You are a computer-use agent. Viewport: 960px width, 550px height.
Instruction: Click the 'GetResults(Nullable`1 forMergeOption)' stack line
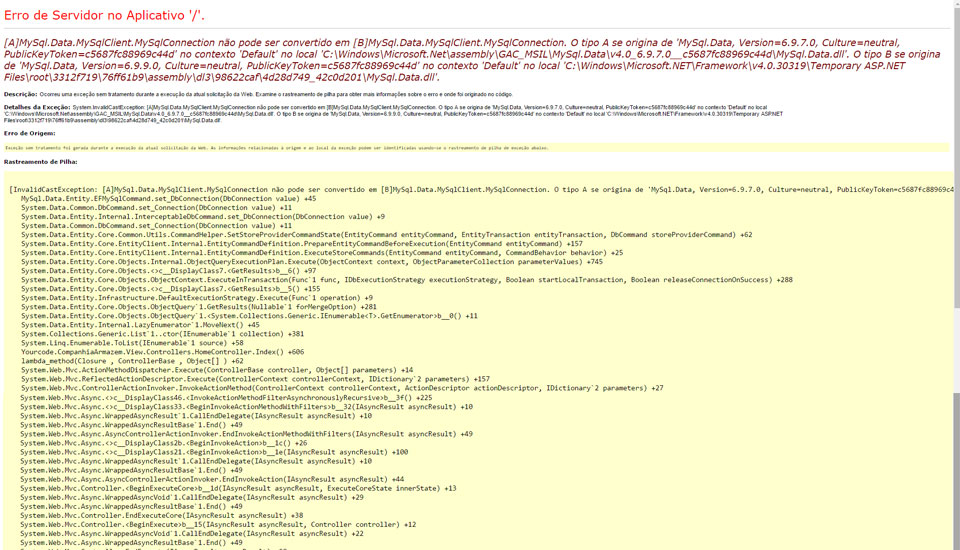(x=198, y=307)
